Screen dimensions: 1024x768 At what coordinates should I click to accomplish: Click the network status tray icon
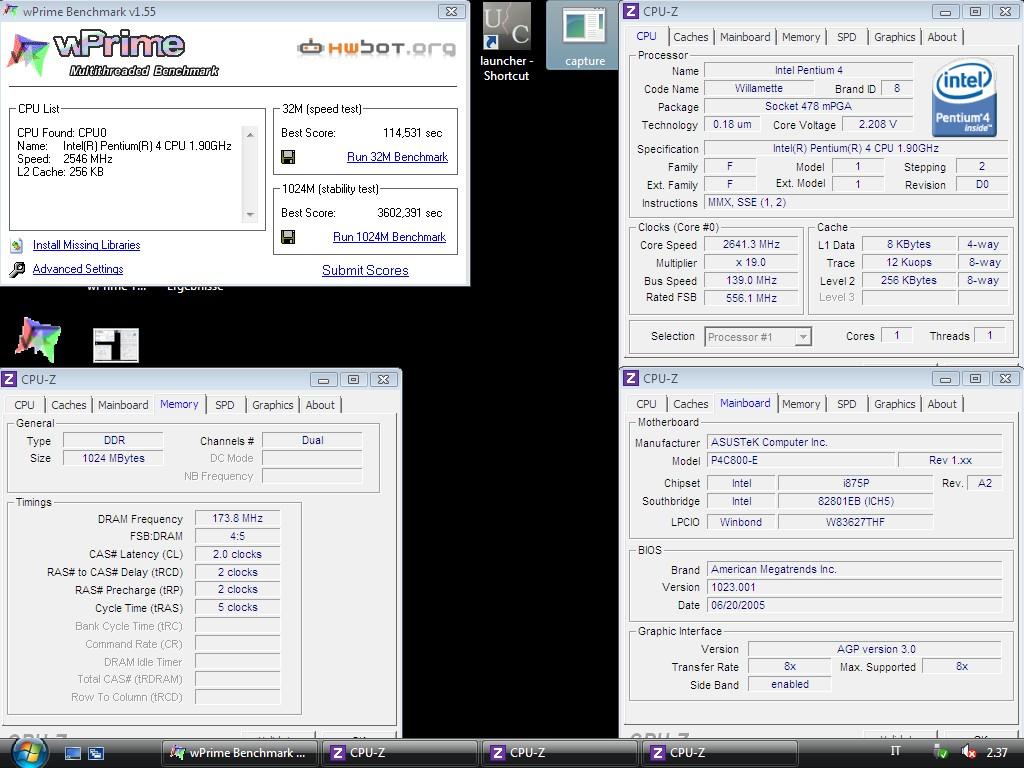click(941, 752)
